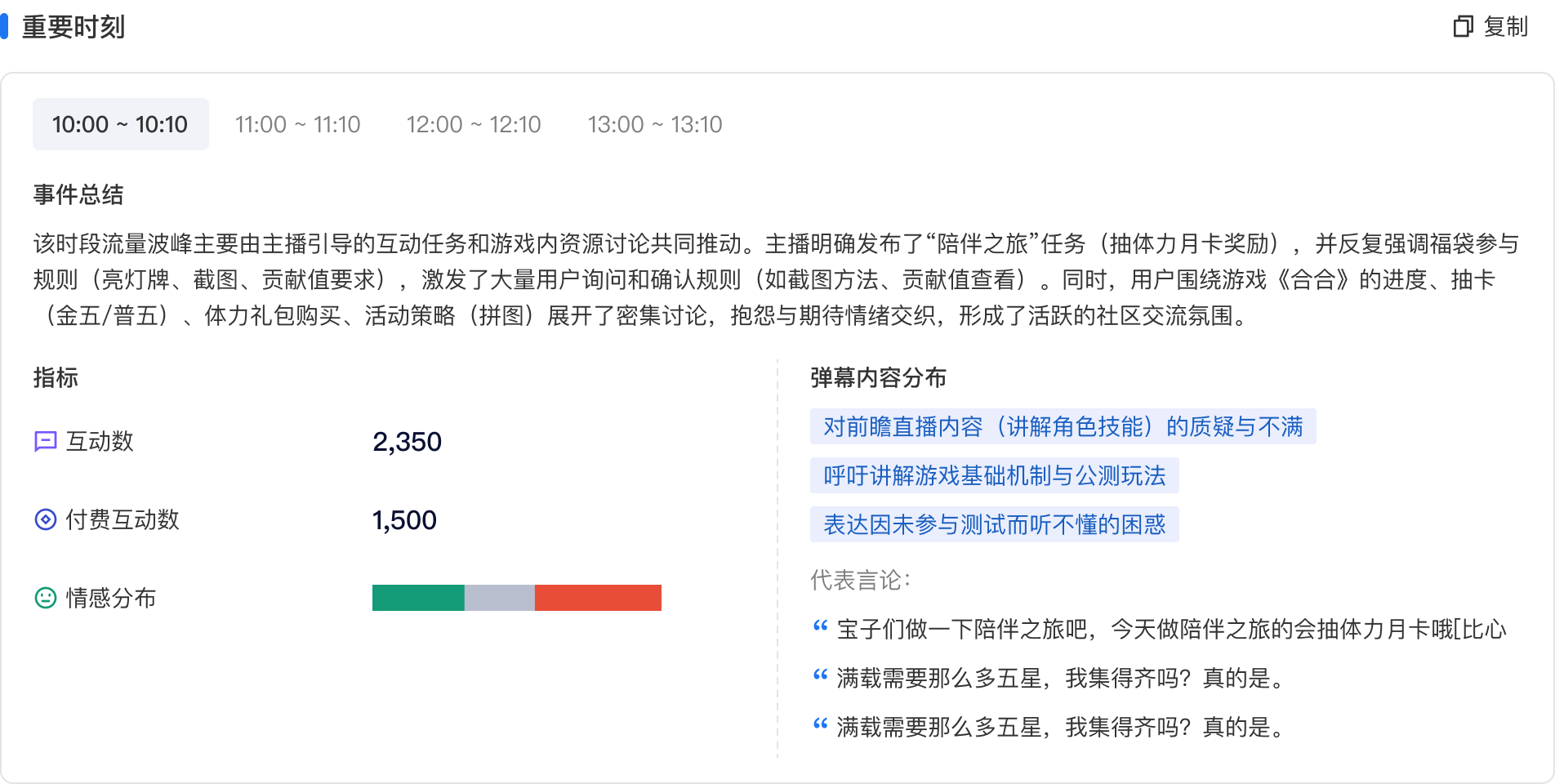Click the event summary paragraph text
Viewport: 1555px width, 784px height.
(776, 279)
